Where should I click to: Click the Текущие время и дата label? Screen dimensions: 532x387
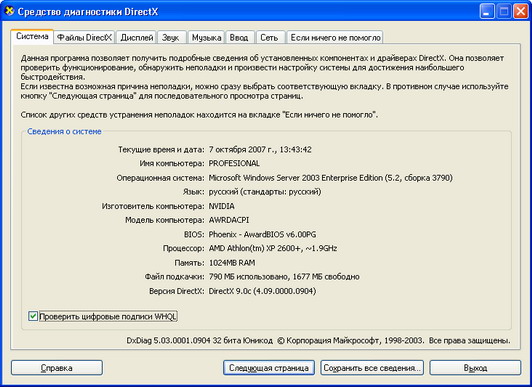click(x=161, y=150)
